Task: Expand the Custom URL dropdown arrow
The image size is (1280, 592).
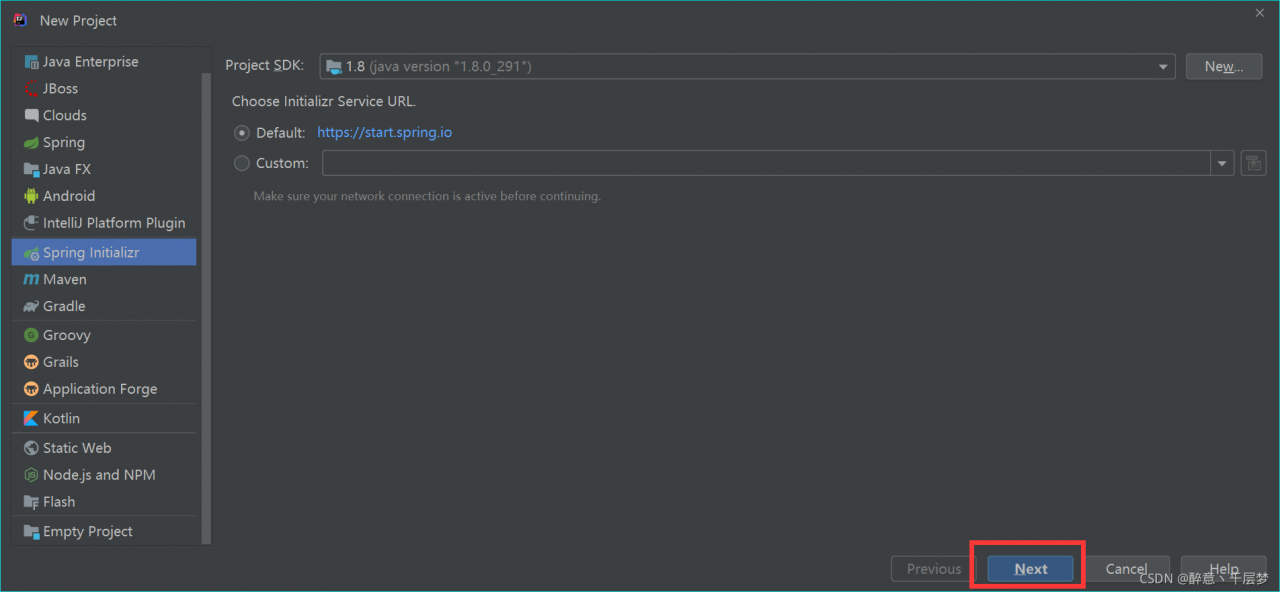Action: [x=1222, y=163]
